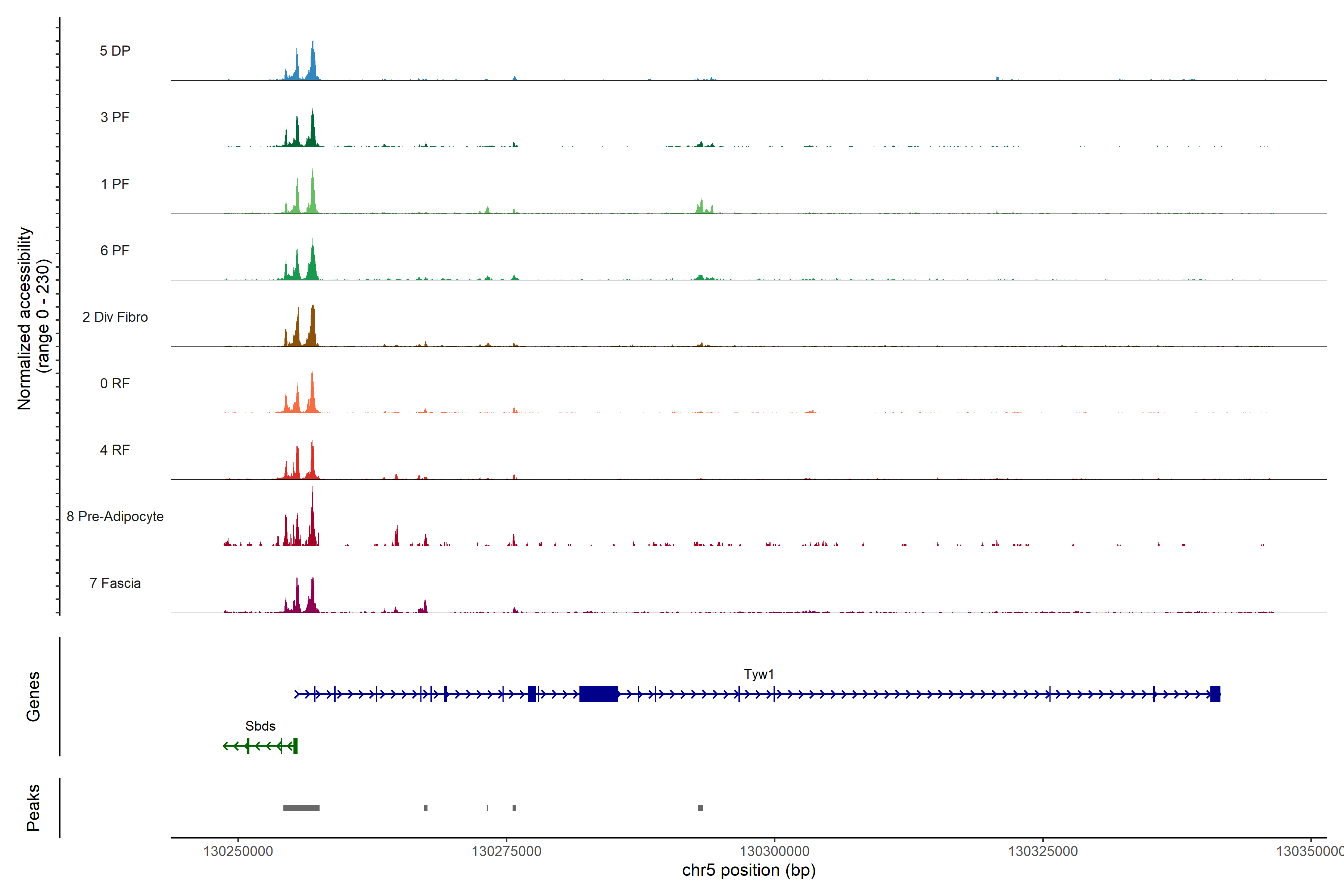Click the widest gray peak bar
The width and height of the screenshot is (1344, 896).
(301, 808)
